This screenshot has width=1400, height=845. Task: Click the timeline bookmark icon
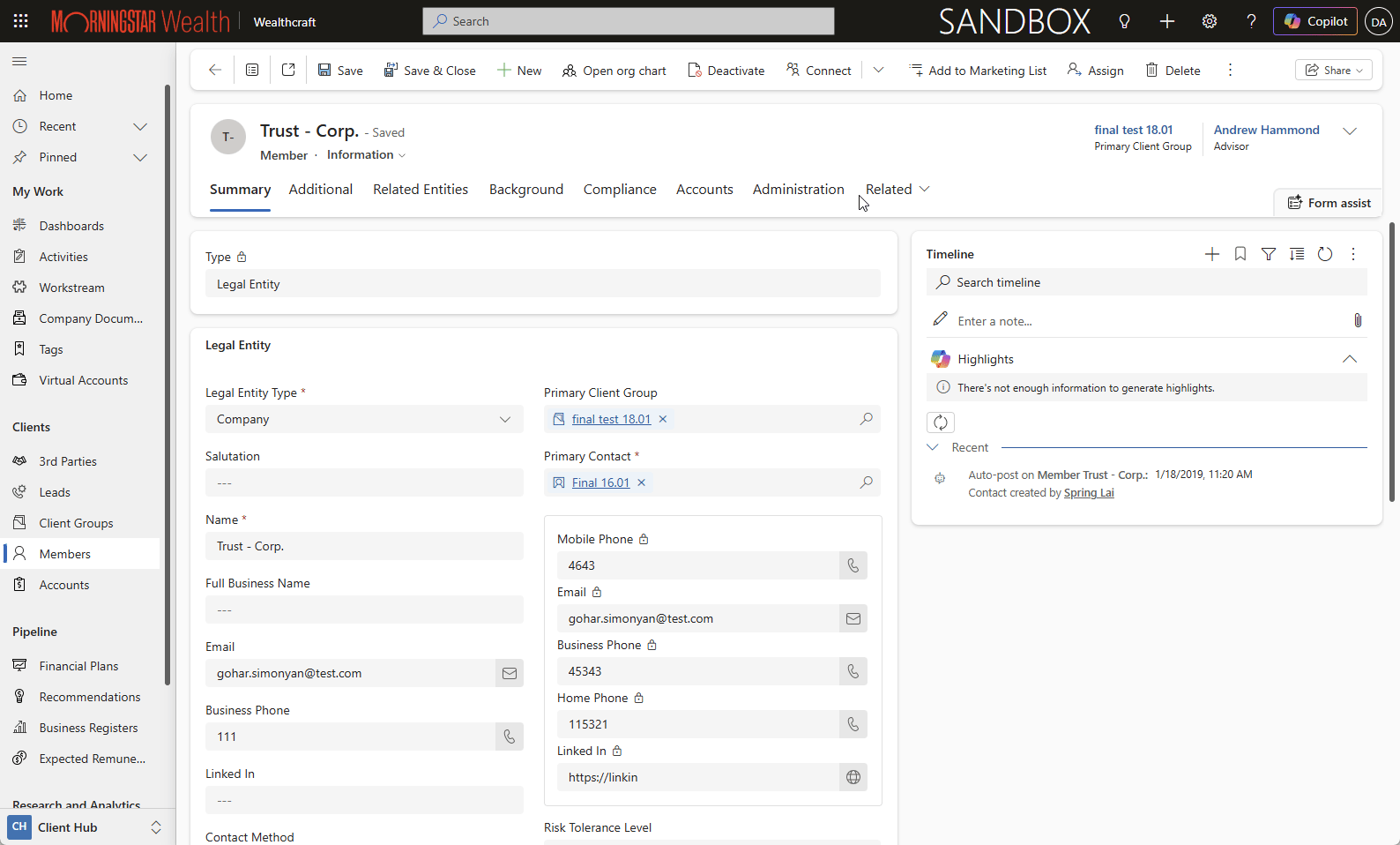tap(1240, 254)
